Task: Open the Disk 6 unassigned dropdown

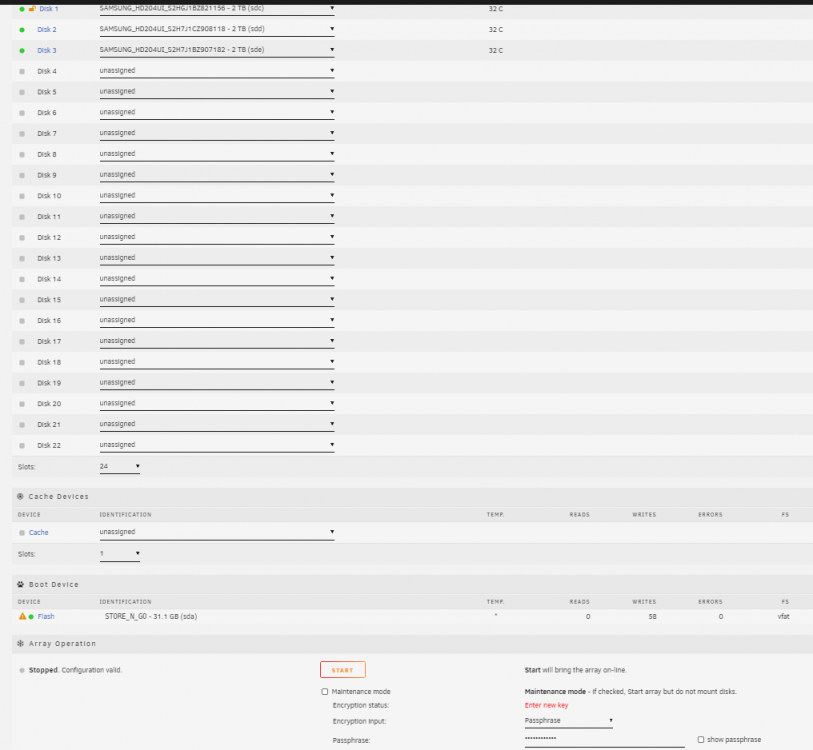Action: click(217, 113)
